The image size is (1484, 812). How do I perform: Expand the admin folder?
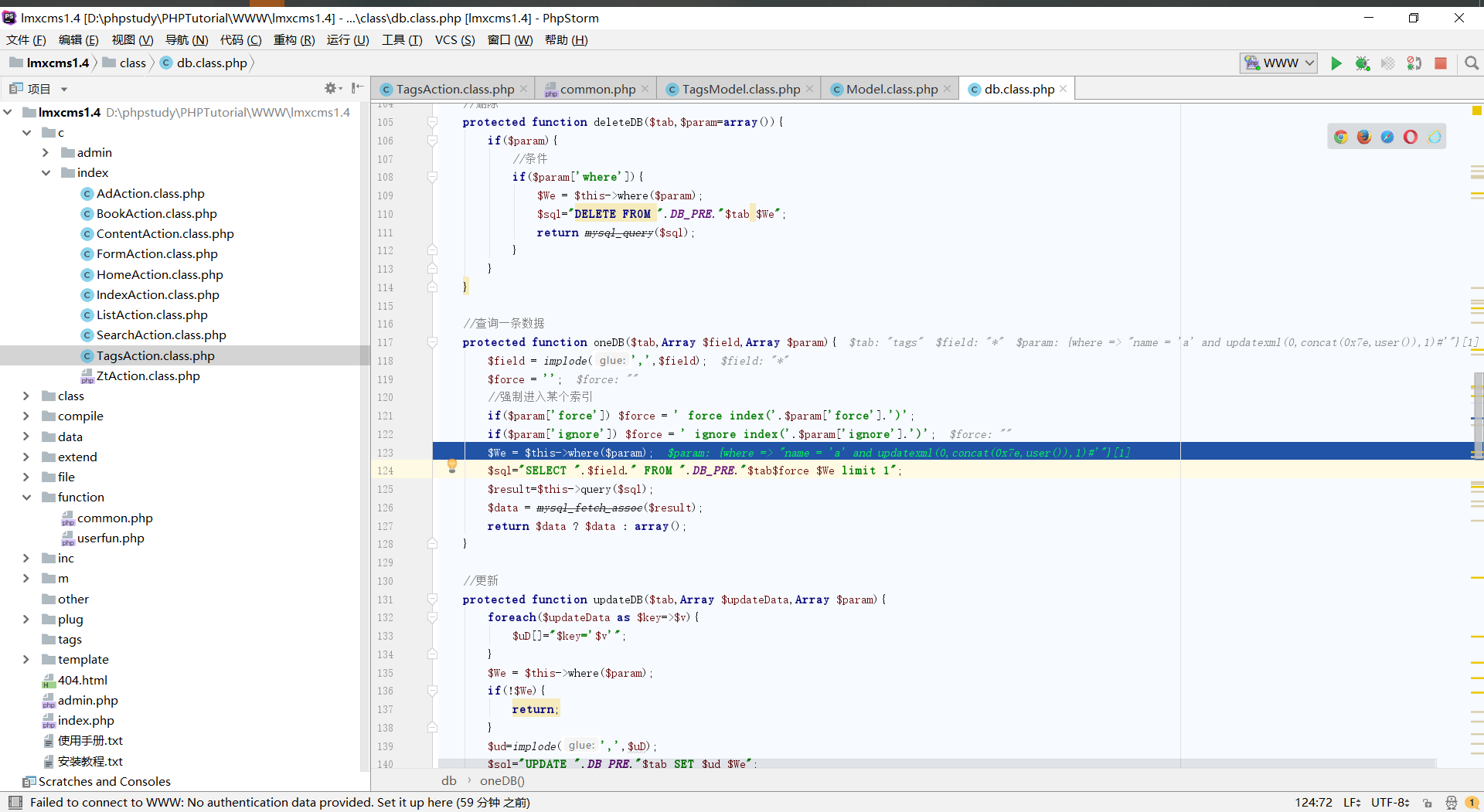click(46, 152)
